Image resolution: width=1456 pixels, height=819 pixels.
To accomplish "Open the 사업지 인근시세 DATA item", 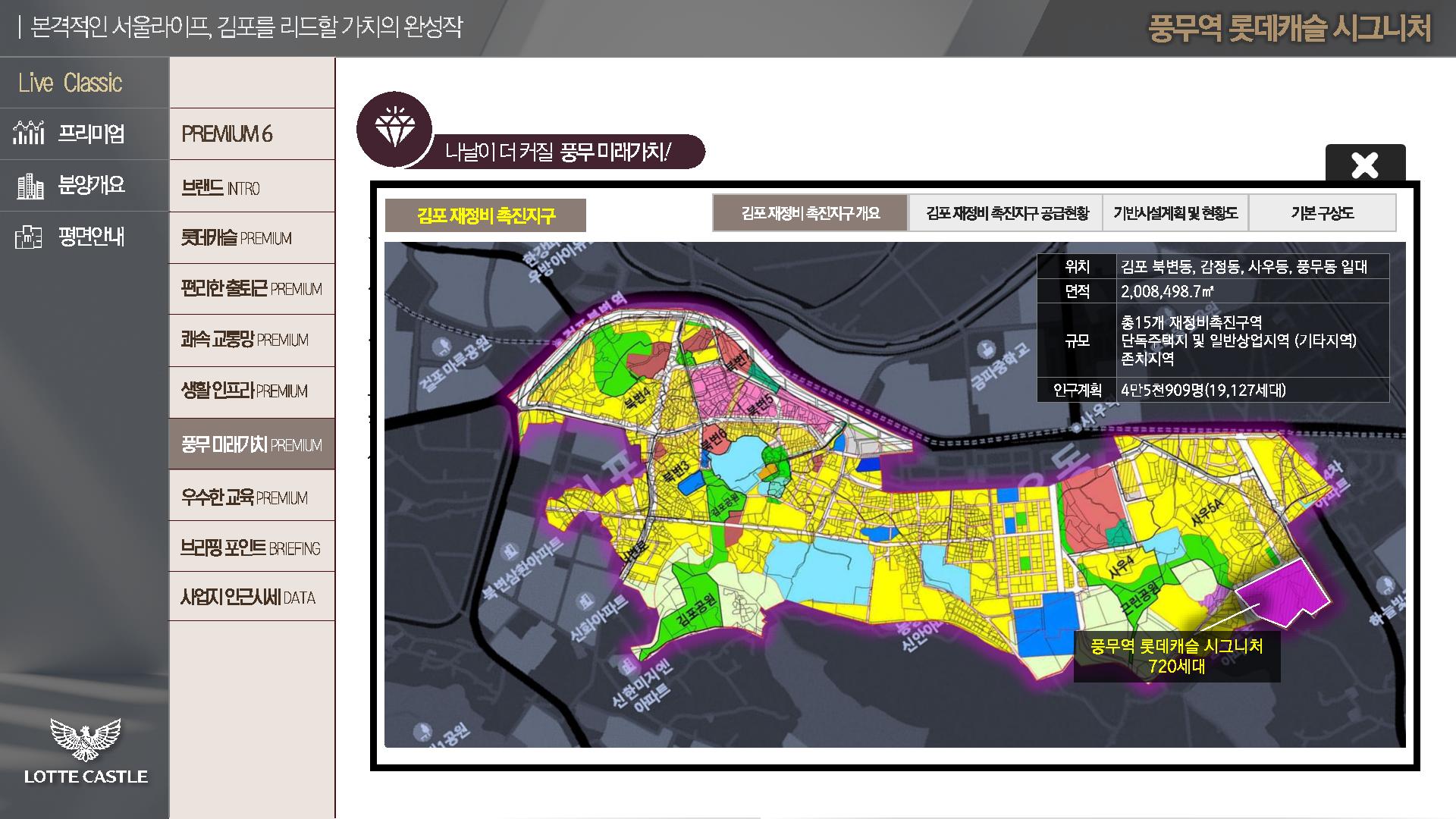I will 252,597.
